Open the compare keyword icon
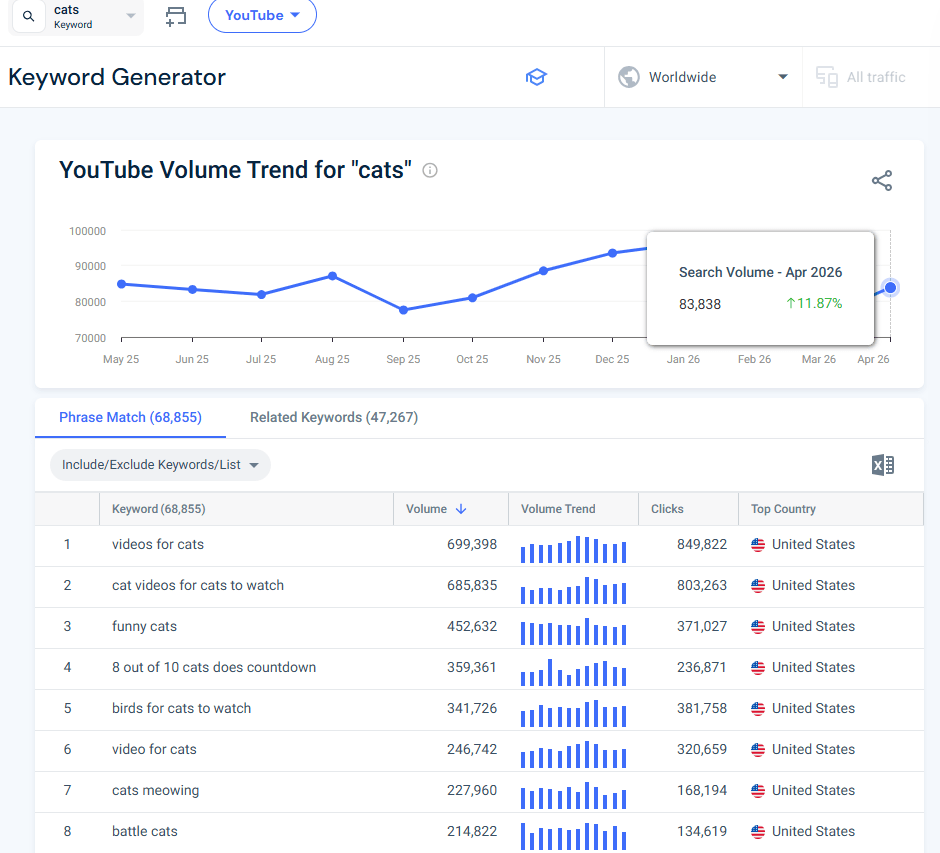 click(x=176, y=16)
